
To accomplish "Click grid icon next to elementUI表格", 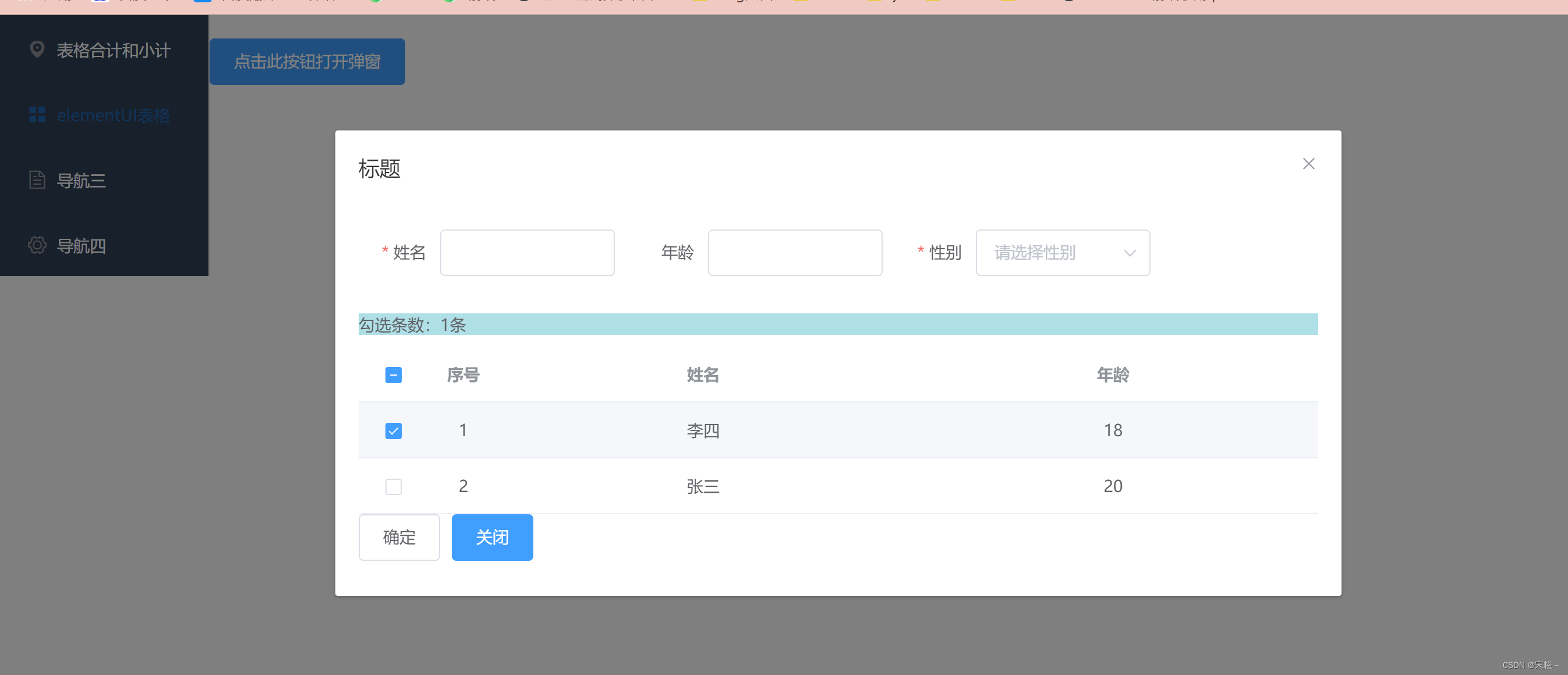I will tap(37, 114).
